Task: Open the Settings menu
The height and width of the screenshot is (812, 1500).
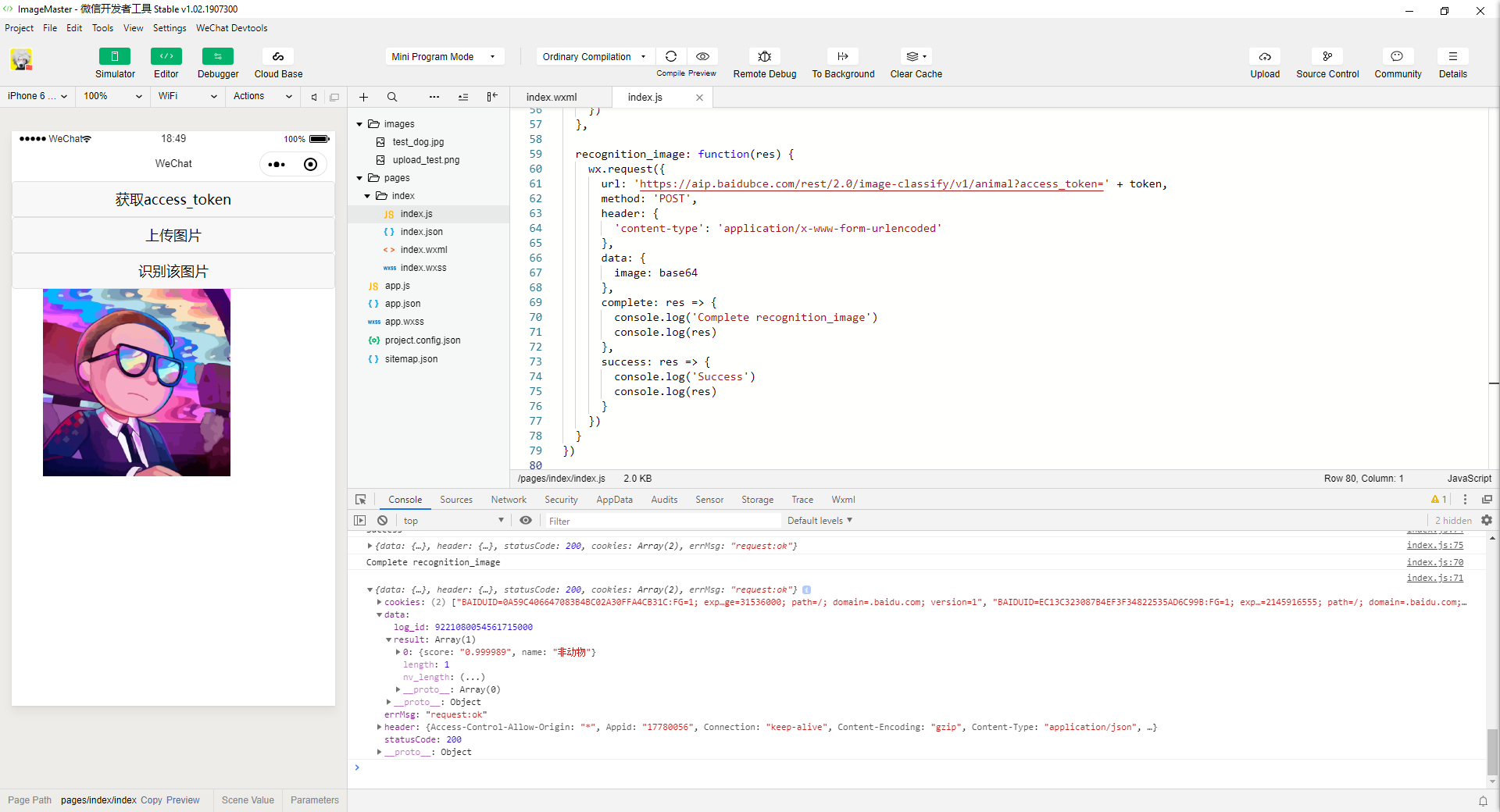Action: [170, 28]
